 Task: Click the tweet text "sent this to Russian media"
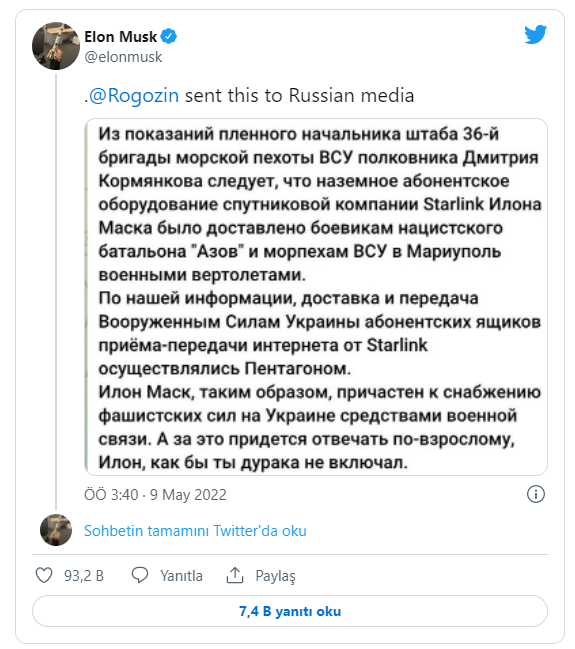click(x=299, y=96)
